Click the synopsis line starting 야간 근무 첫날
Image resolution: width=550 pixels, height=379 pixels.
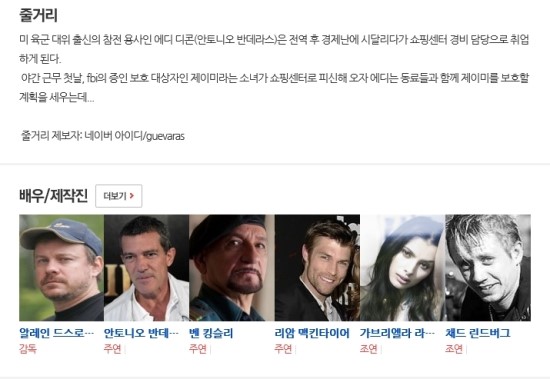coord(275,78)
